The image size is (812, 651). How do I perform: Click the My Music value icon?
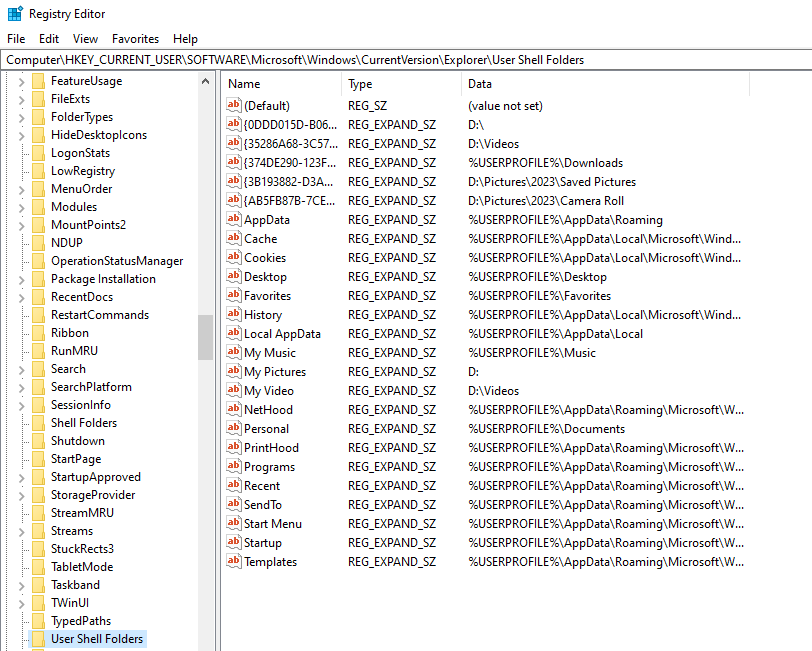point(234,353)
